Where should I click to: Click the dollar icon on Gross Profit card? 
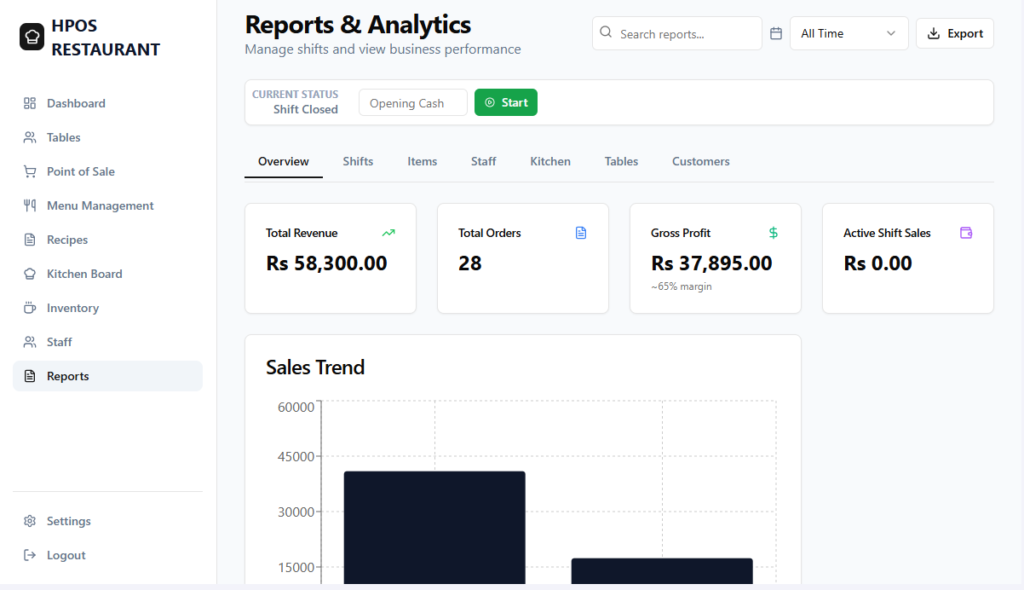point(772,233)
